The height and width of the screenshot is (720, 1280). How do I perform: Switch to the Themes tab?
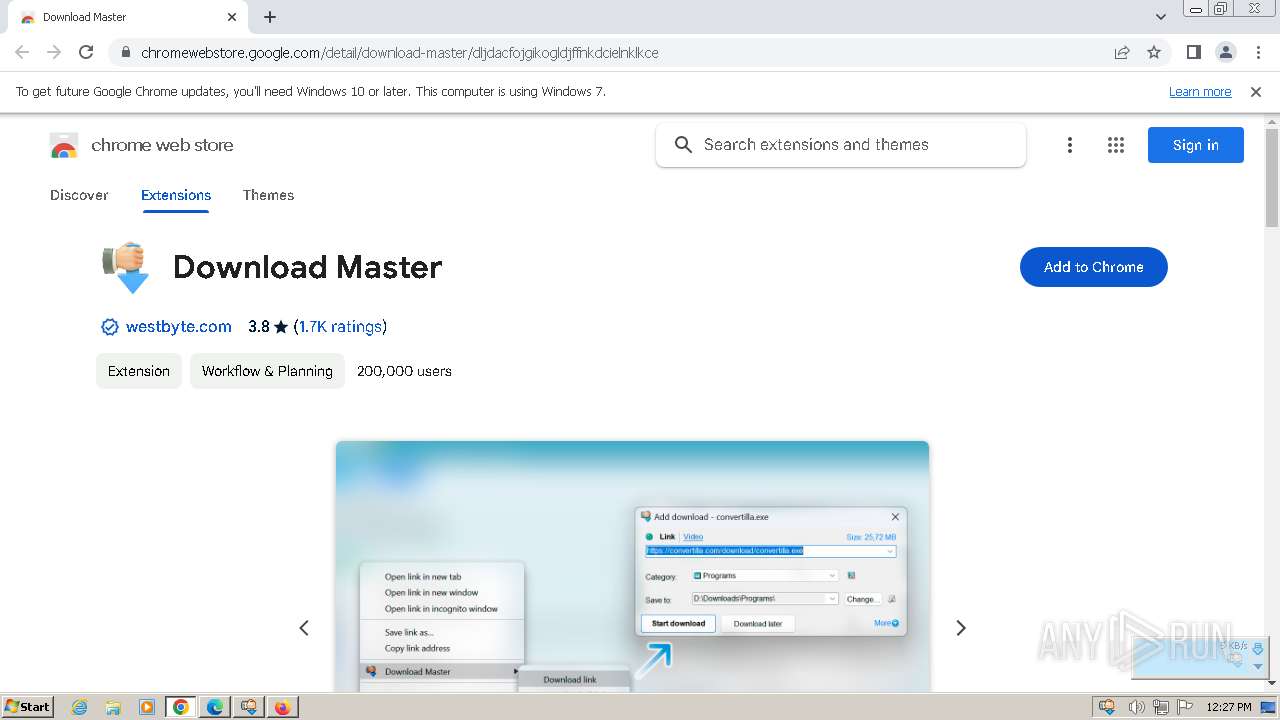(268, 195)
